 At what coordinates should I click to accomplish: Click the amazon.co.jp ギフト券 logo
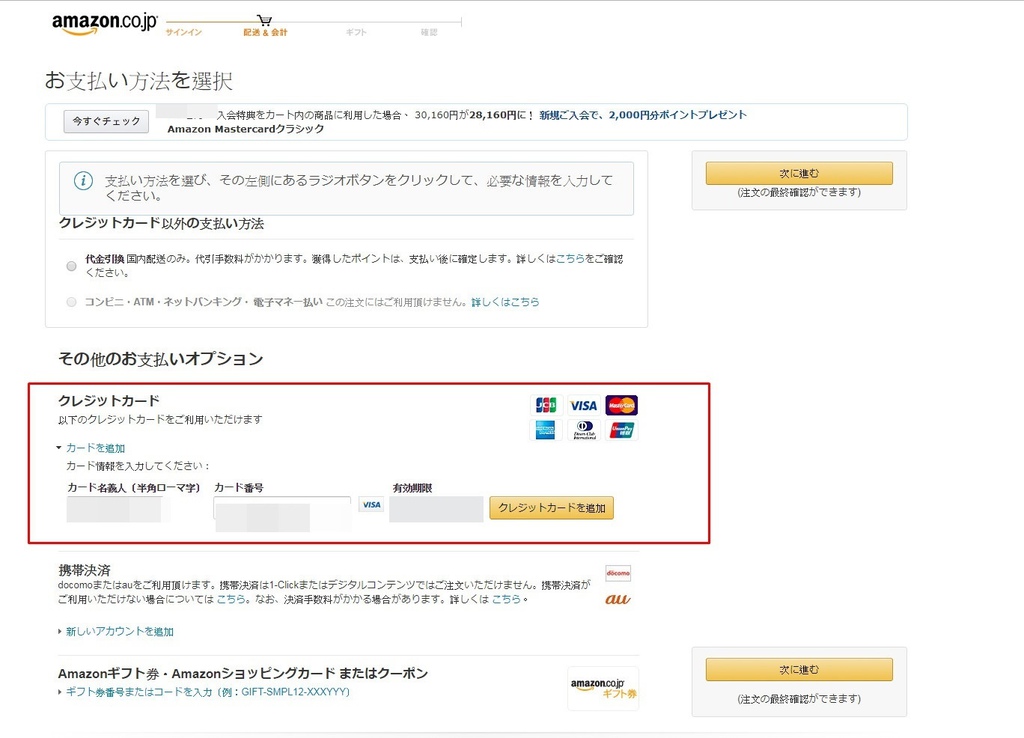click(x=603, y=688)
